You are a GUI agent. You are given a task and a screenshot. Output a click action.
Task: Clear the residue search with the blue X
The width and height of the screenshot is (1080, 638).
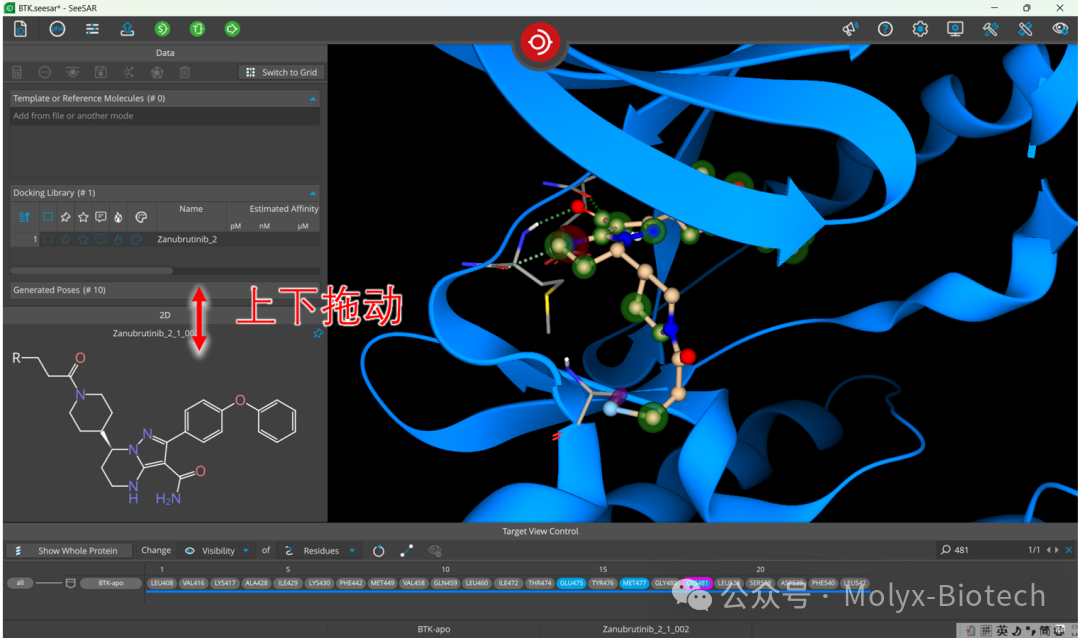coord(1068,550)
